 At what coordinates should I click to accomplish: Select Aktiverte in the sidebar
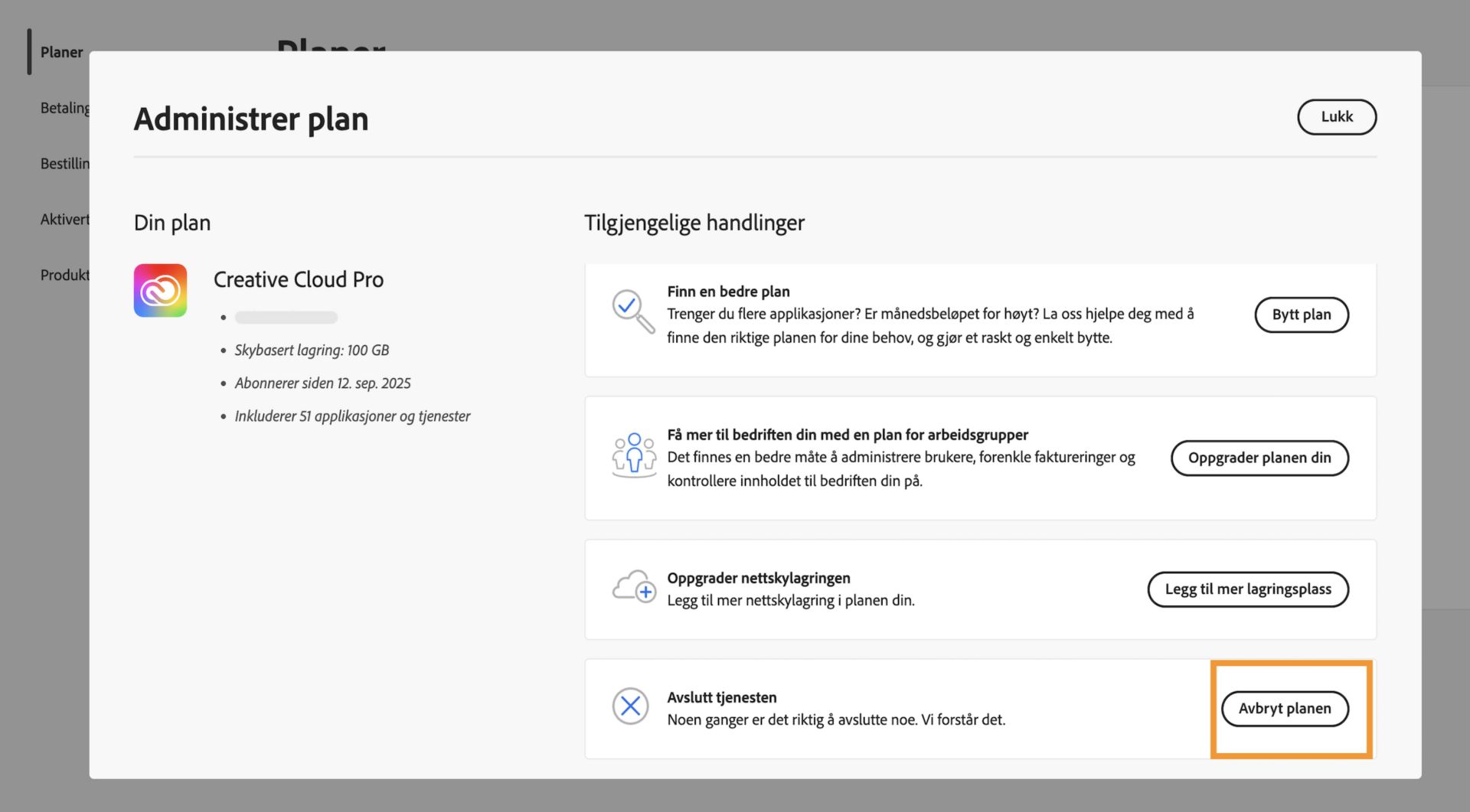coord(65,219)
